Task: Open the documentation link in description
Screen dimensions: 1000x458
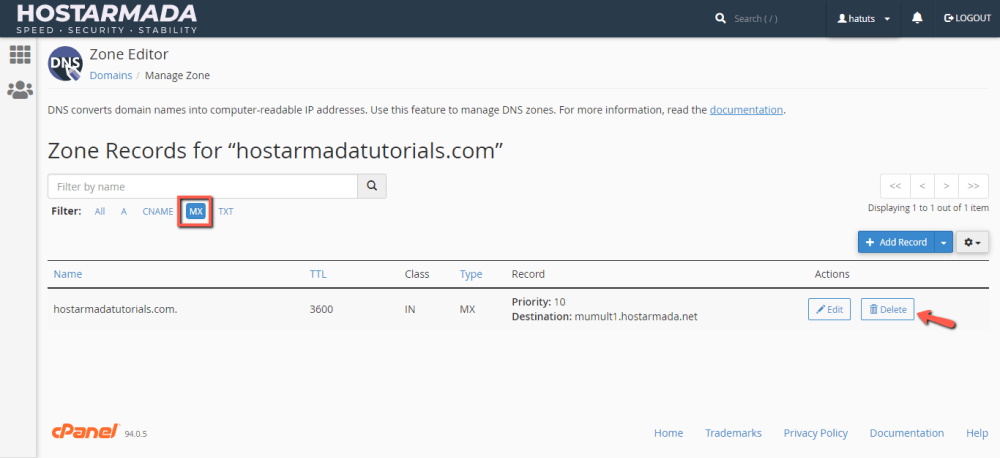Action: (746, 110)
